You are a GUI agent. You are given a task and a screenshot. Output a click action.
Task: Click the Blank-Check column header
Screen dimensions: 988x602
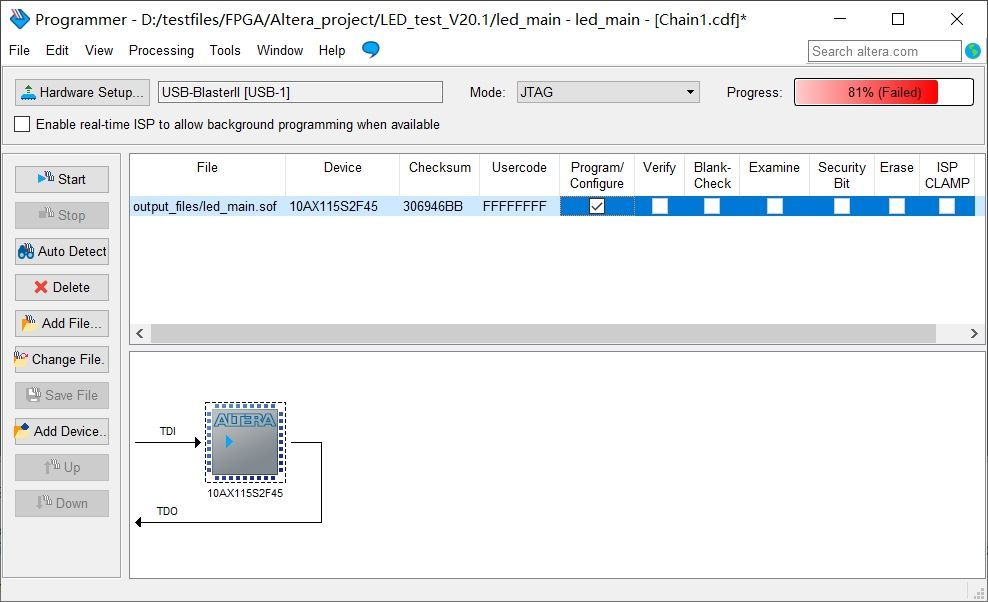point(712,175)
